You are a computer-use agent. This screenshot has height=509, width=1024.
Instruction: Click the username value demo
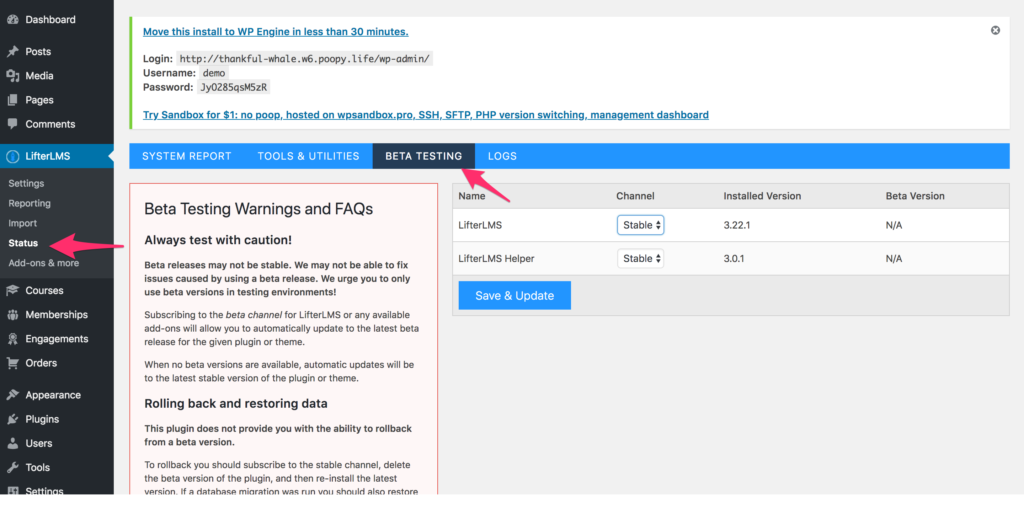tap(214, 73)
